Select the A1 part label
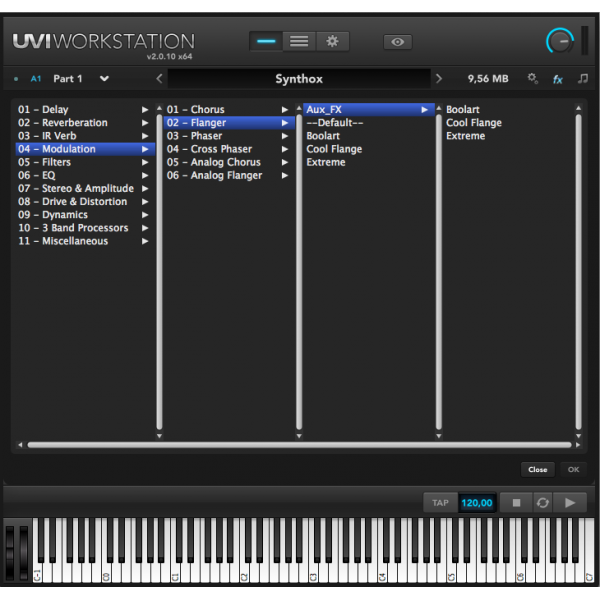 coord(36,79)
